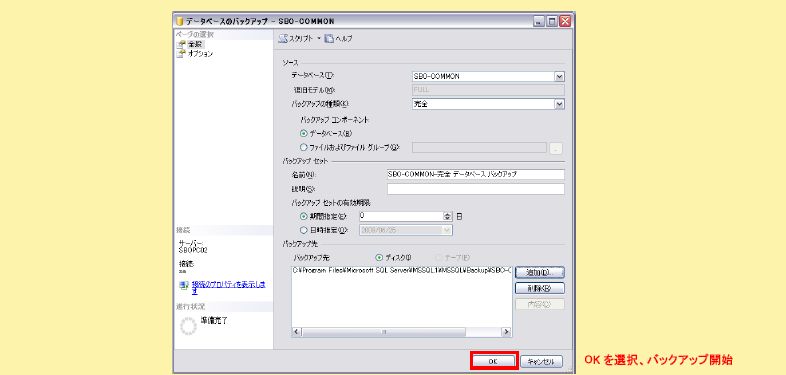Select the backup file path in the list

point(402,271)
